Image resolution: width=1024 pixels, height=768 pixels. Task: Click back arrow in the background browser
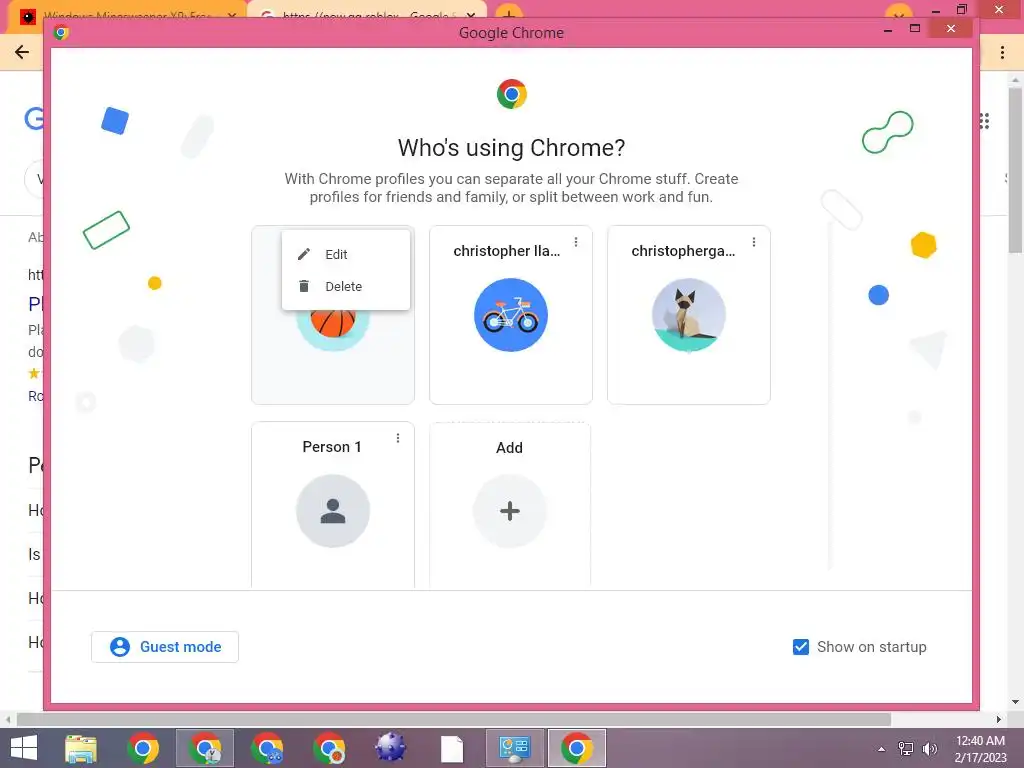coord(22,52)
